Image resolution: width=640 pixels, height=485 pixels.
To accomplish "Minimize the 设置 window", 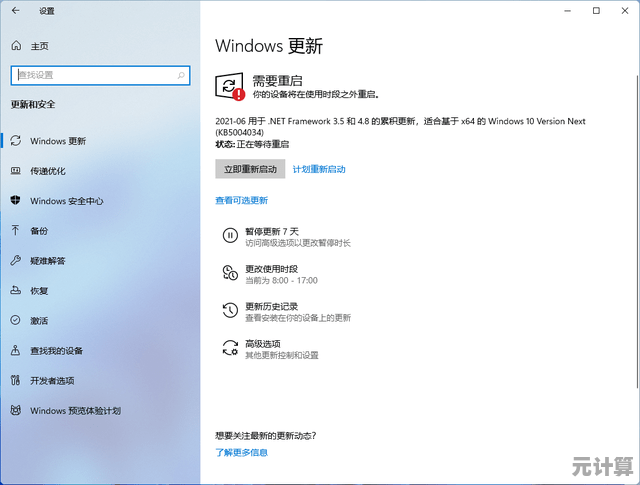I will coord(567,11).
